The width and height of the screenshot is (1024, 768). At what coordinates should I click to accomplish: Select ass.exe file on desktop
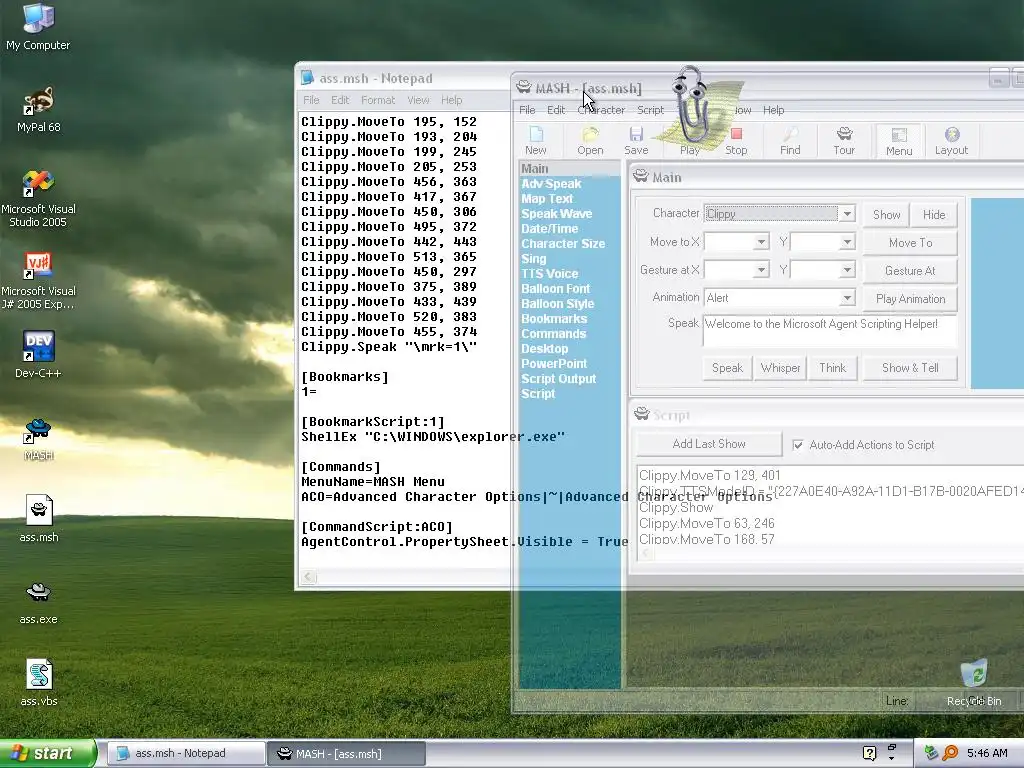click(x=39, y=601)
